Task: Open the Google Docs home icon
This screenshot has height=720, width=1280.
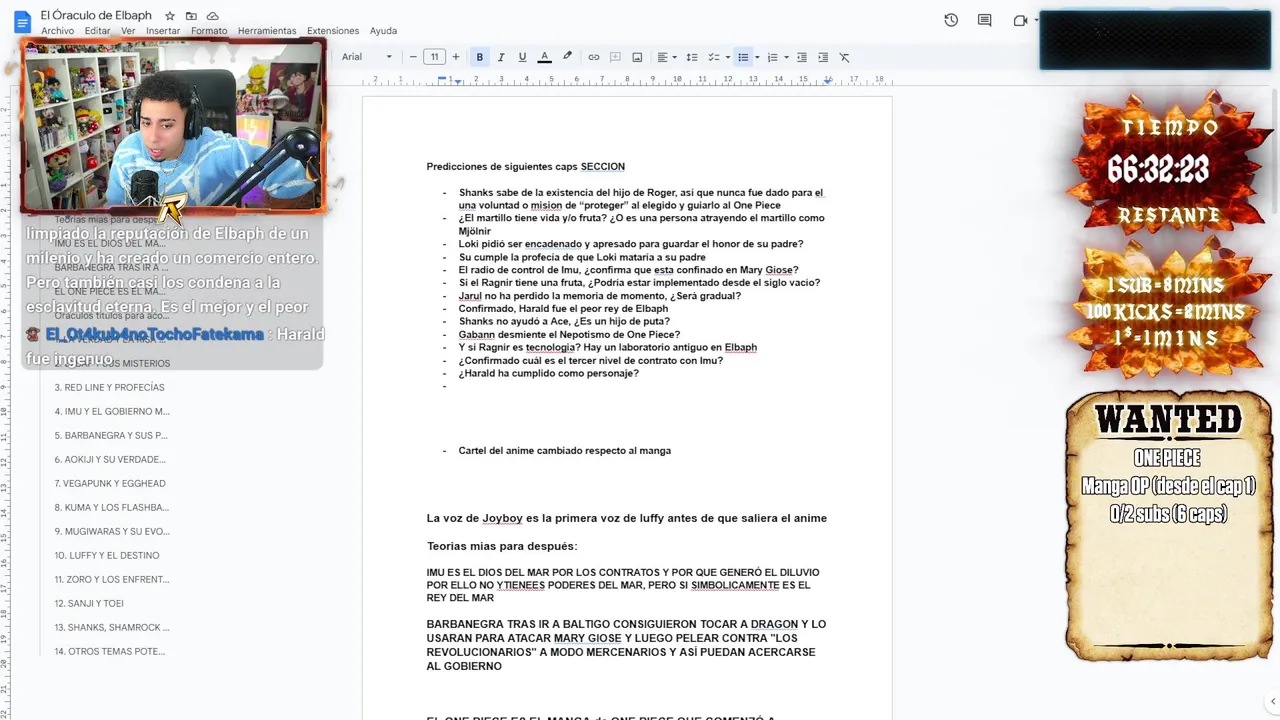Action: point(22,21)
